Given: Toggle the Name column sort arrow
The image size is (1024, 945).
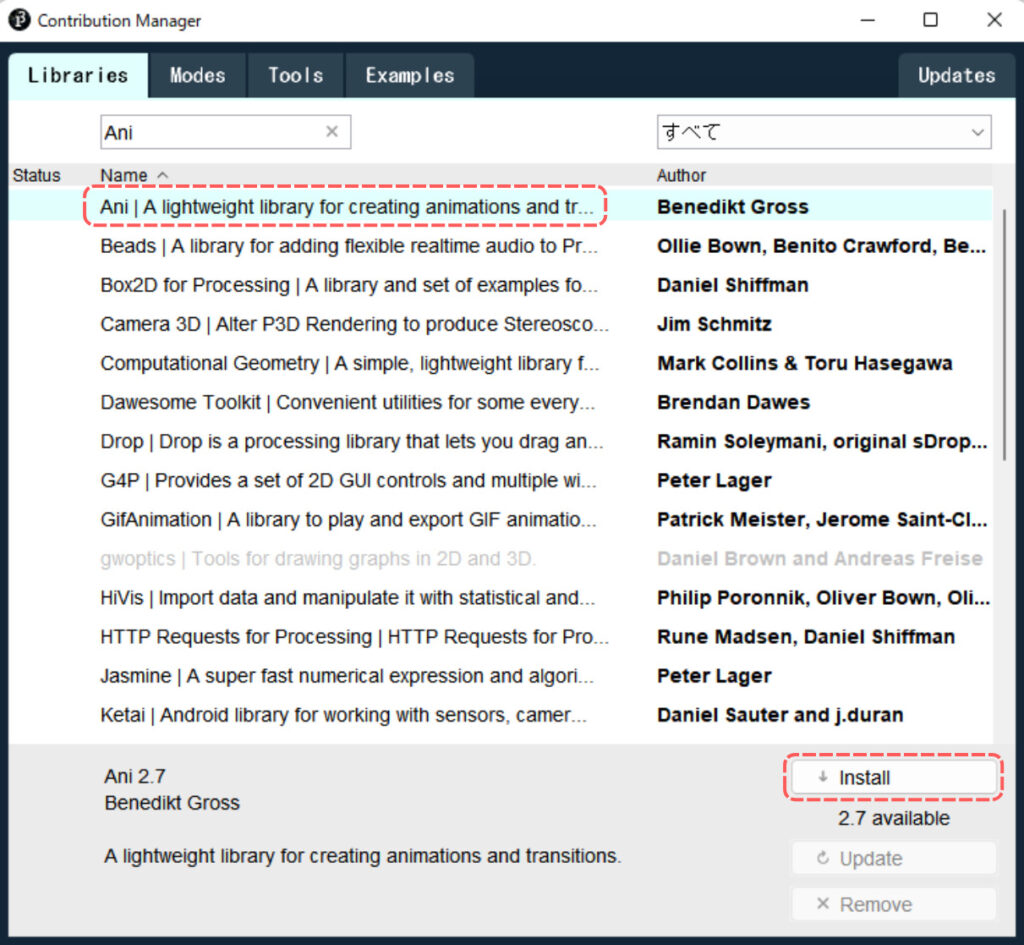Looking at the screenshot, I should pyautogui.click(x=163, y=175).
